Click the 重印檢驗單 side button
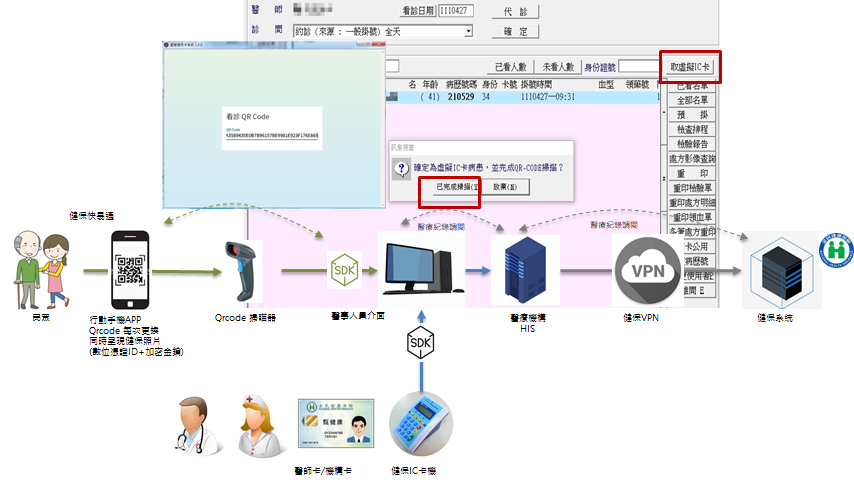 pos(692,188)
